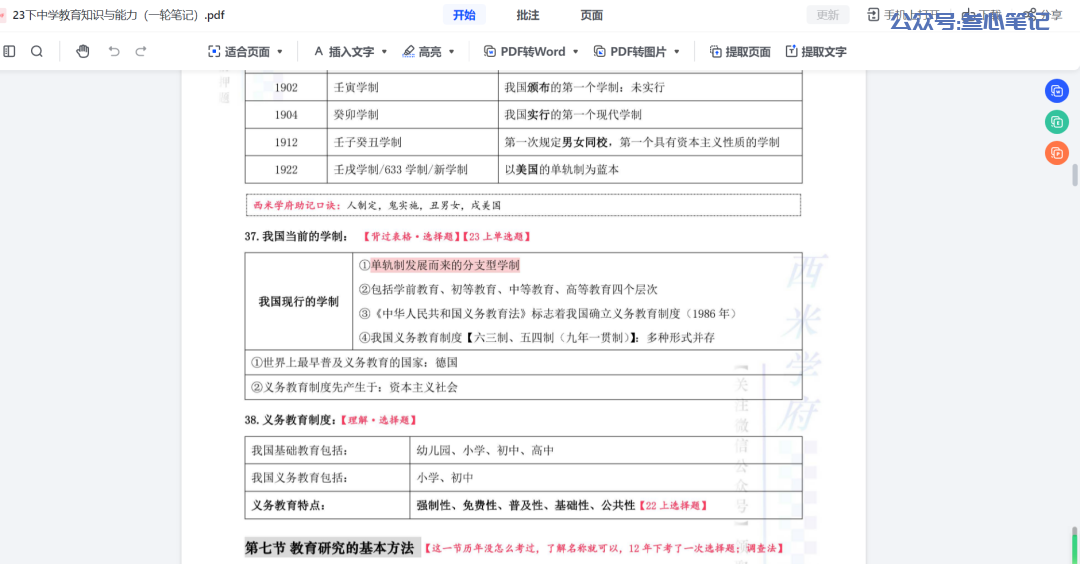Click the line 义务教育制度先产生于：资本主义社会
This screenshot has width=1080, height=564.
coord(354,387)
